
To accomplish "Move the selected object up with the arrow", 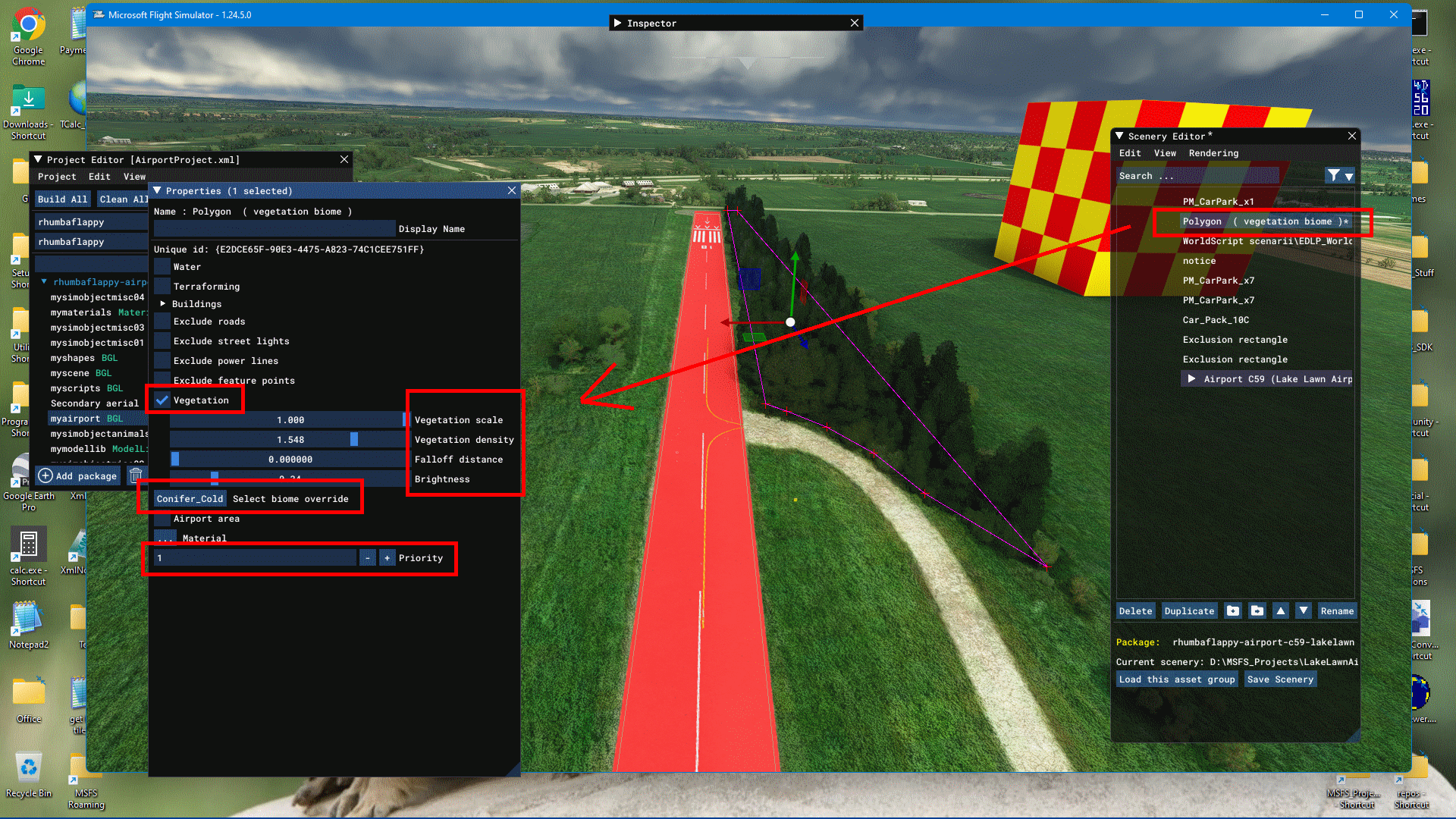I will click(1281, 610).
